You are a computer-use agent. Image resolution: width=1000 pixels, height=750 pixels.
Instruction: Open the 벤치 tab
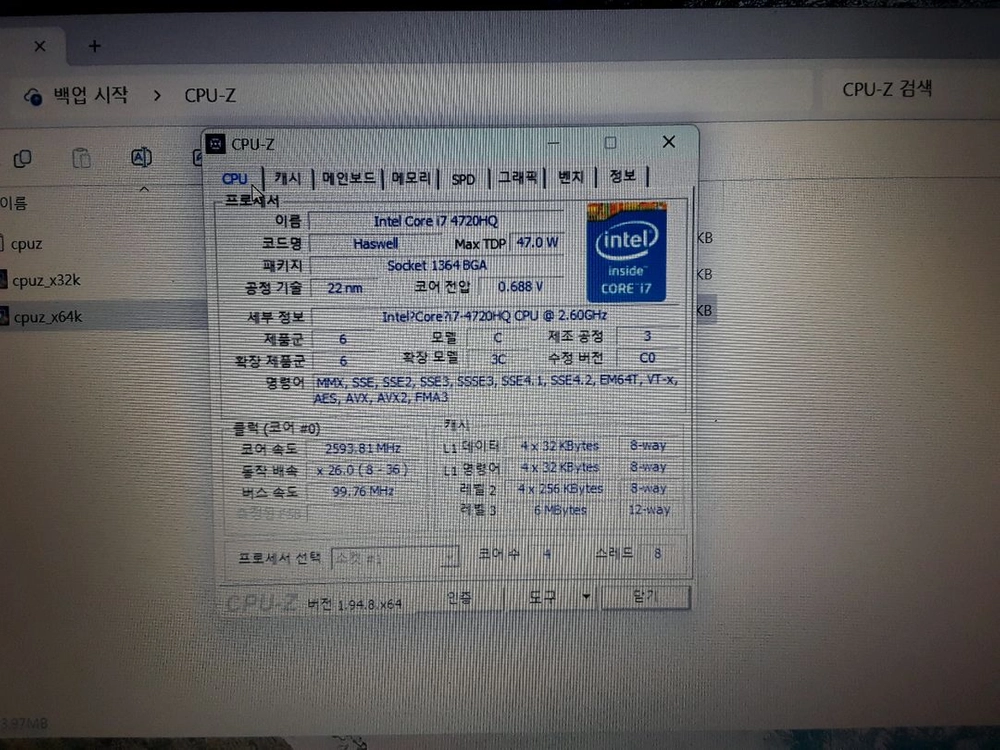tap(571, 177)
